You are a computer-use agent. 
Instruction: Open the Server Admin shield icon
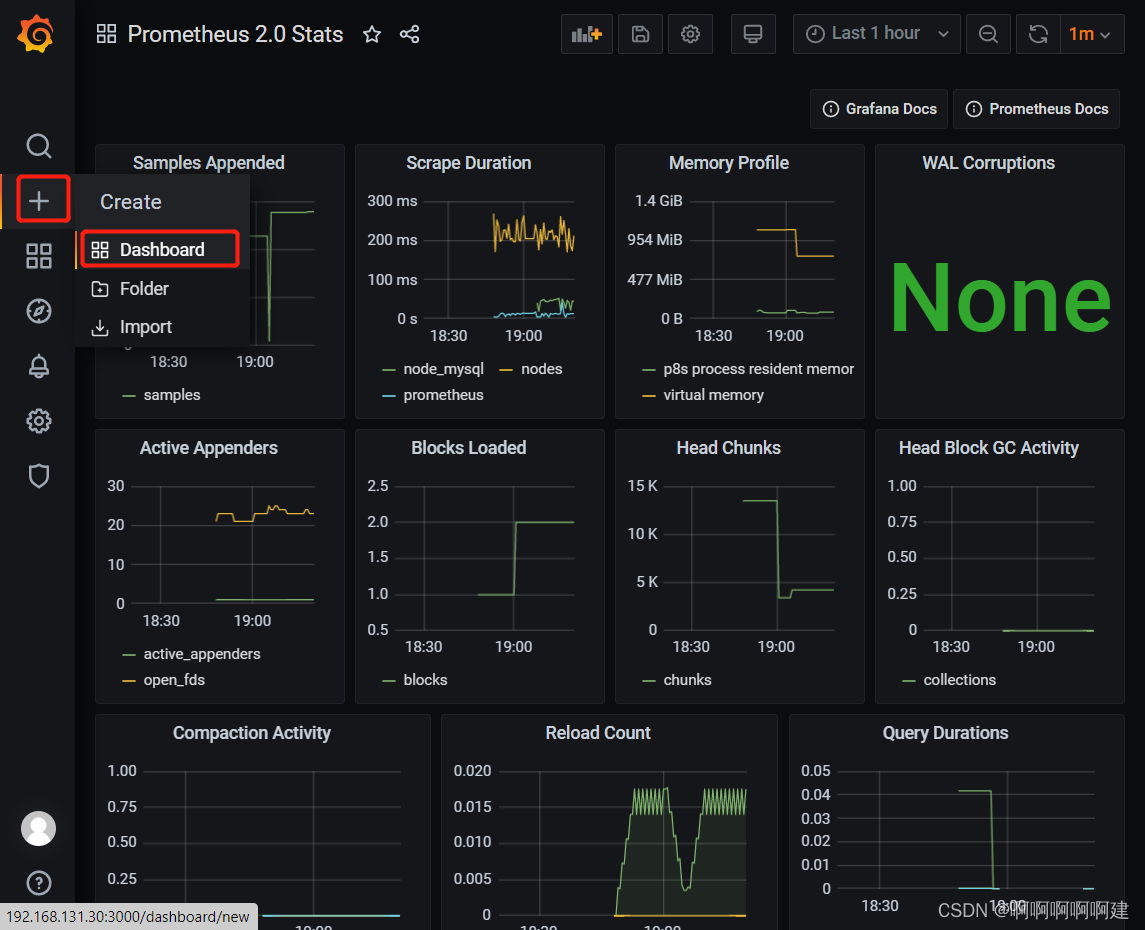coord(38,476)
